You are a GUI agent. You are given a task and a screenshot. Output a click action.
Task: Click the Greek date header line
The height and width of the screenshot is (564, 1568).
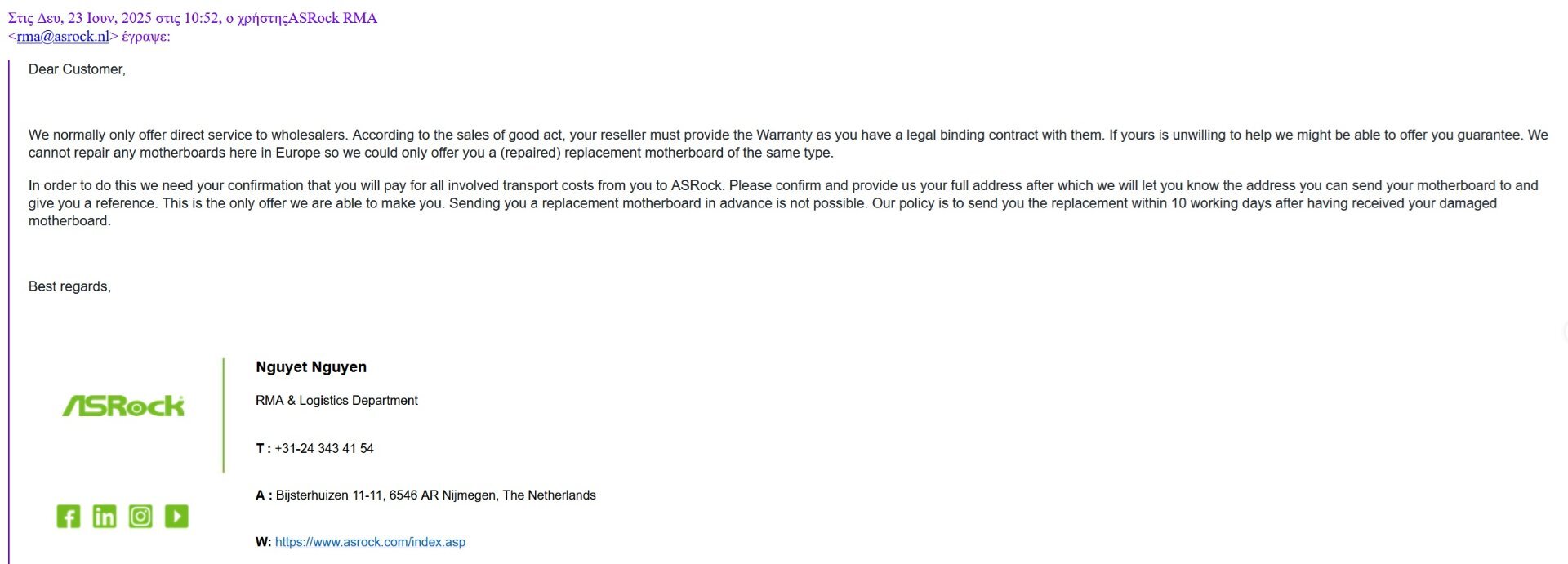[193, 18]
